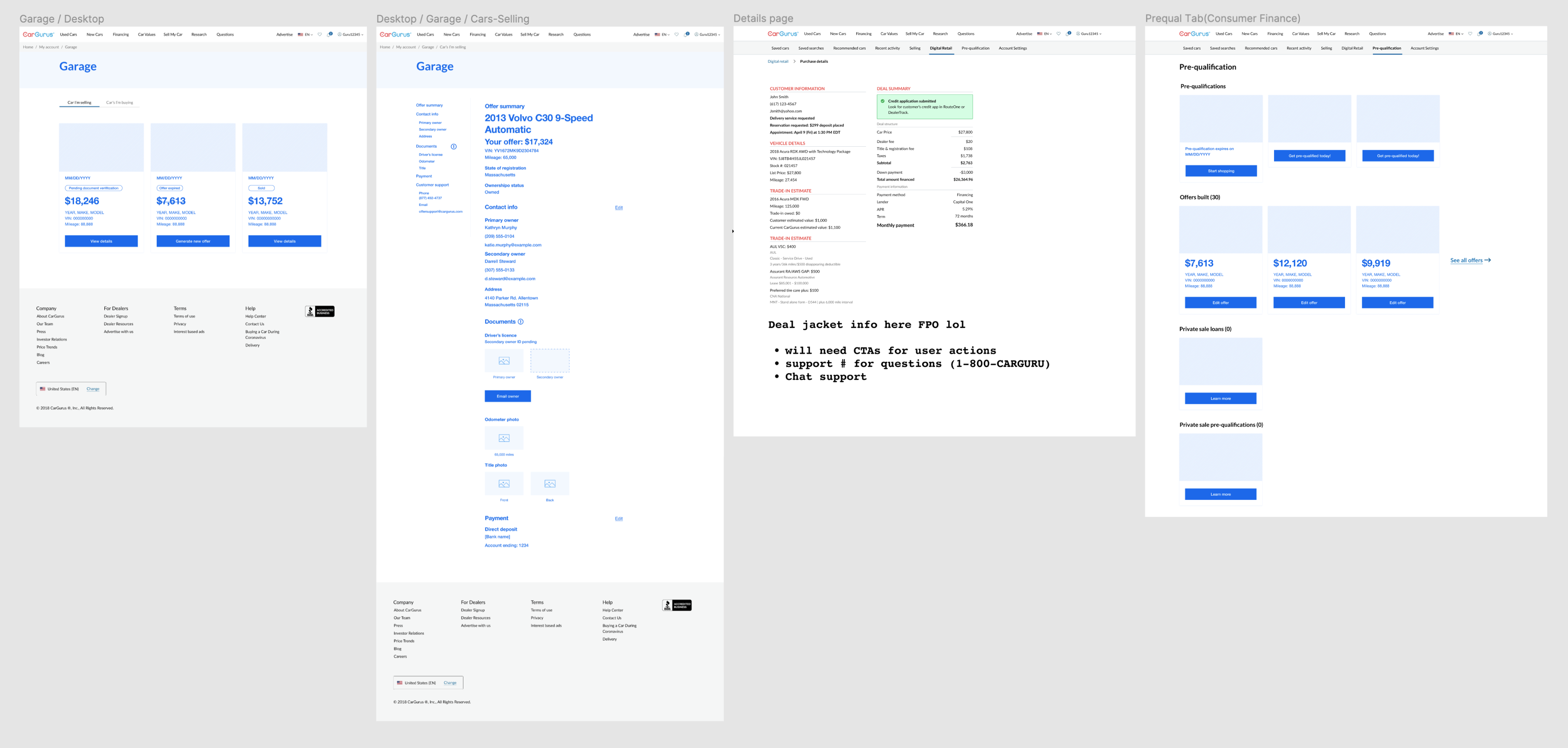Click BBB Accredited badge in Garage / Desktop footer

(320, 312)
